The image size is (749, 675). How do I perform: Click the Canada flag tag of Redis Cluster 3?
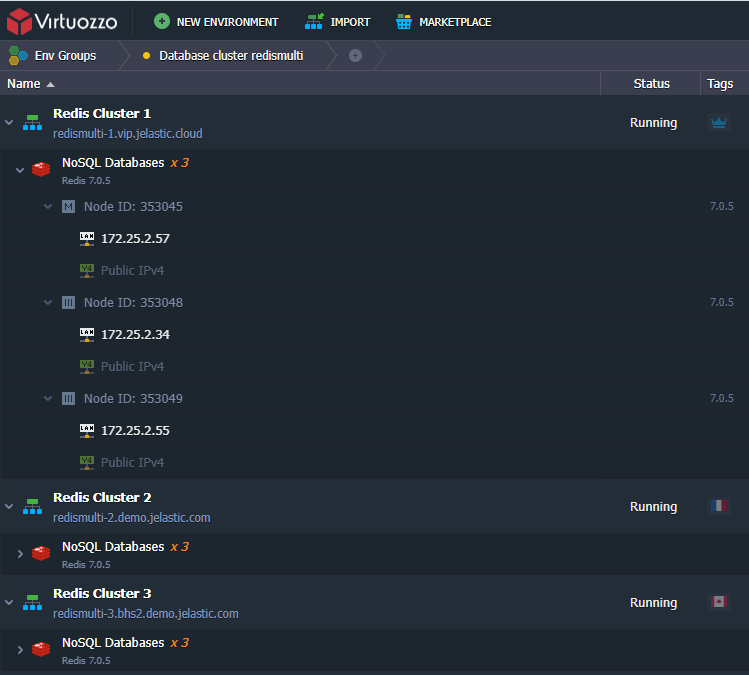(719, 601)
